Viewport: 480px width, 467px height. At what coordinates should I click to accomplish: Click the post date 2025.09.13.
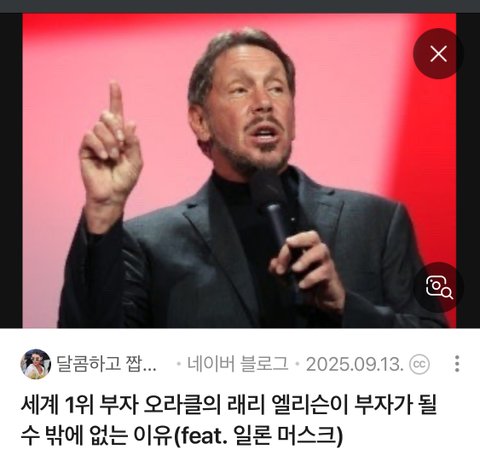[x=355, y=364]
